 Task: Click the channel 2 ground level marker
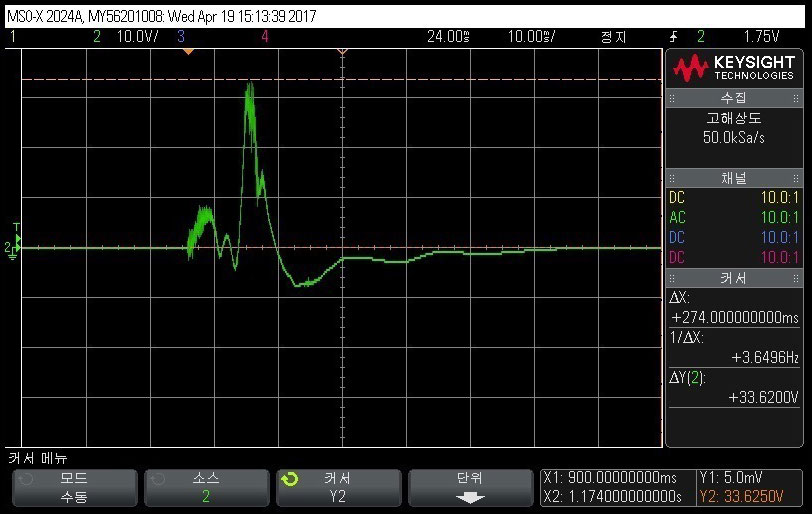click(x=11, y=247)
